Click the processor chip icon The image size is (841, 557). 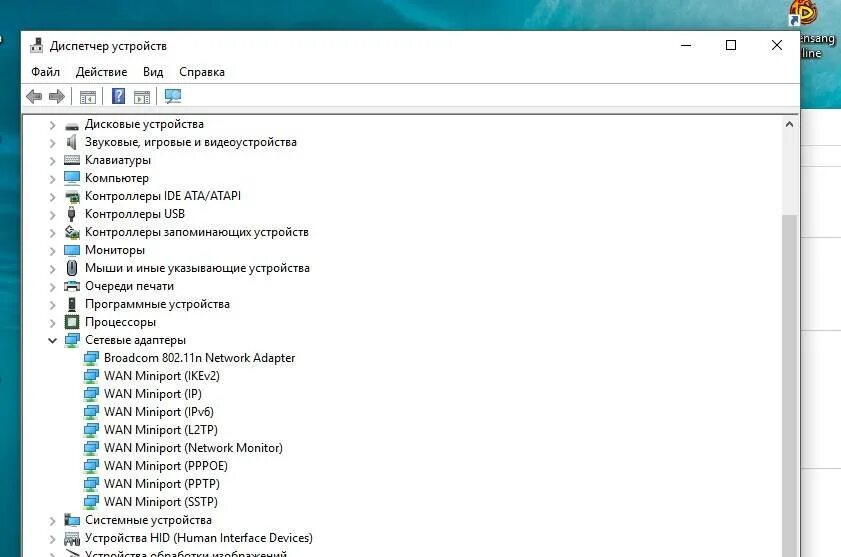click(72, 322)
